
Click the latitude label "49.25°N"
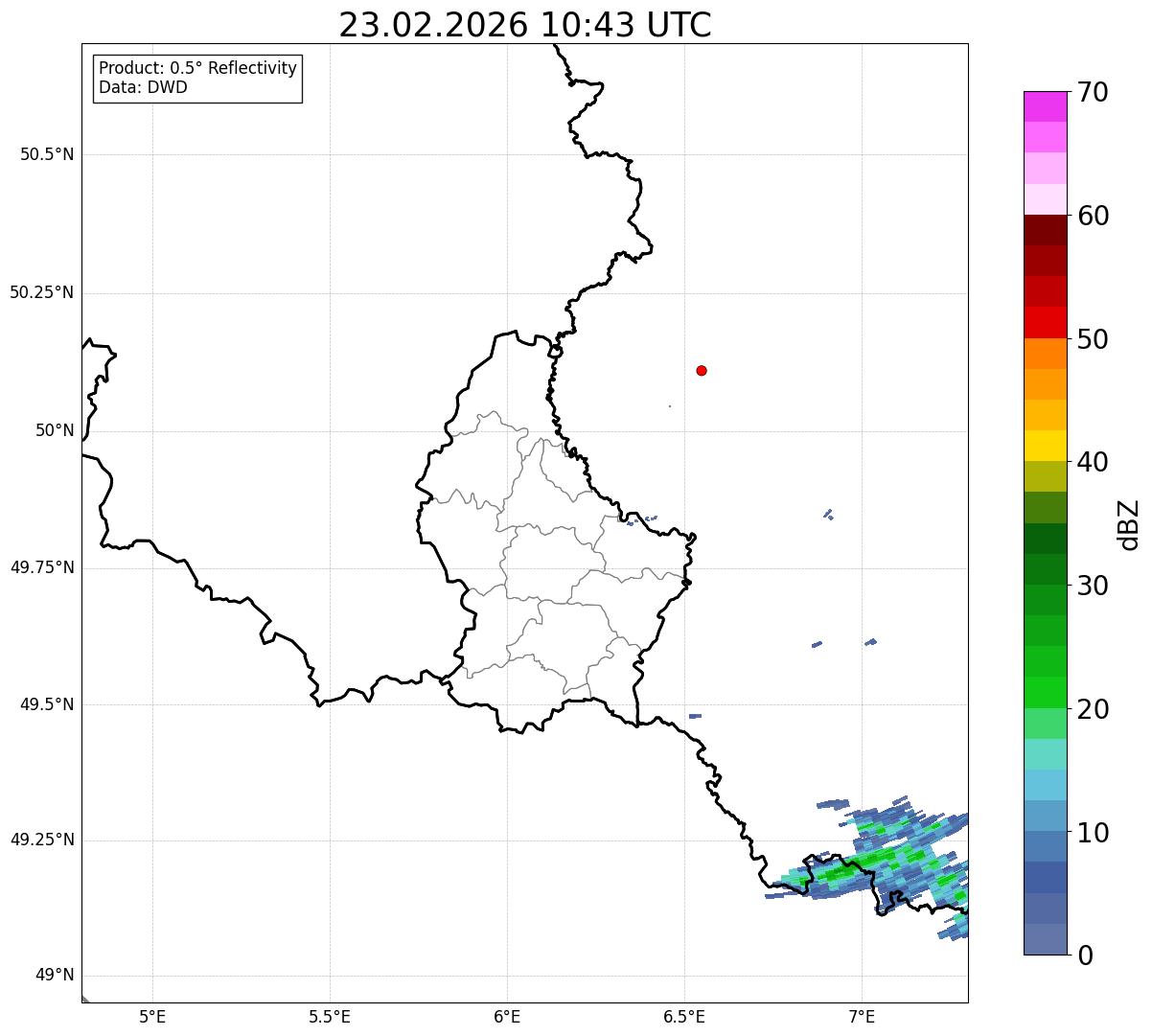pos(42,840)
